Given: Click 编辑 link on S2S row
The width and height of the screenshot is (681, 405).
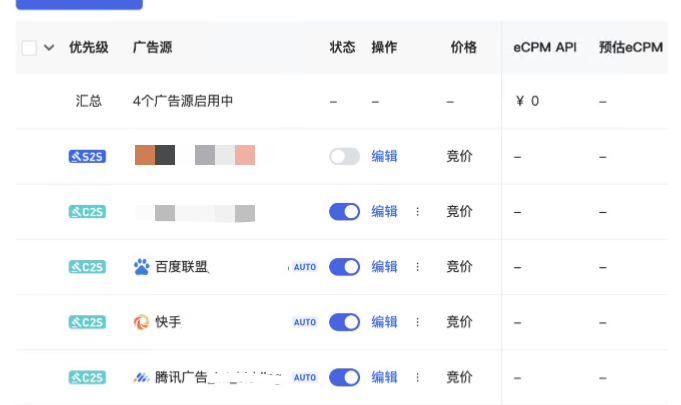Looking at the screenshot, I should (x=384, y=156).
